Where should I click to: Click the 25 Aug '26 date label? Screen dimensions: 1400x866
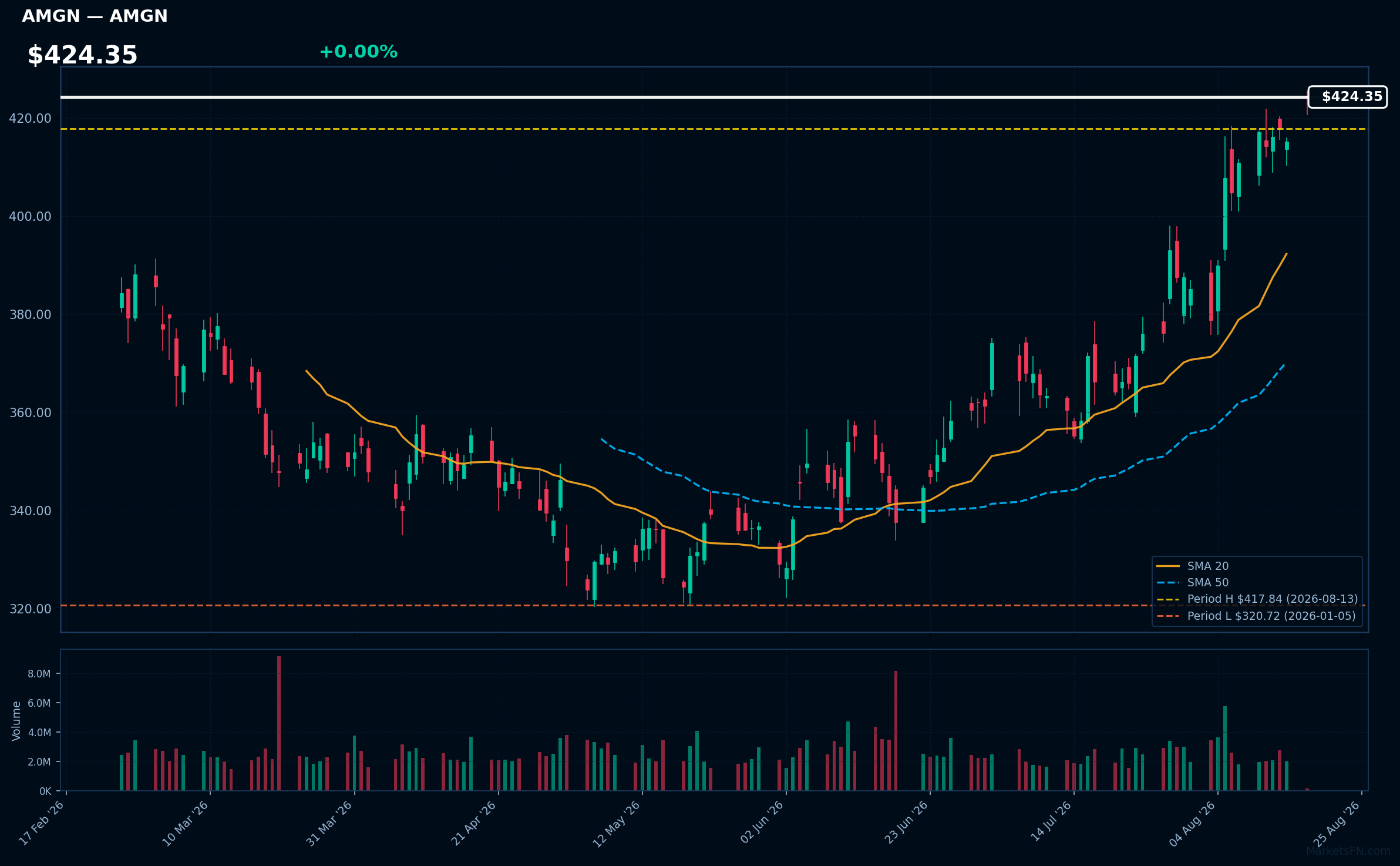click(1336, 823)
